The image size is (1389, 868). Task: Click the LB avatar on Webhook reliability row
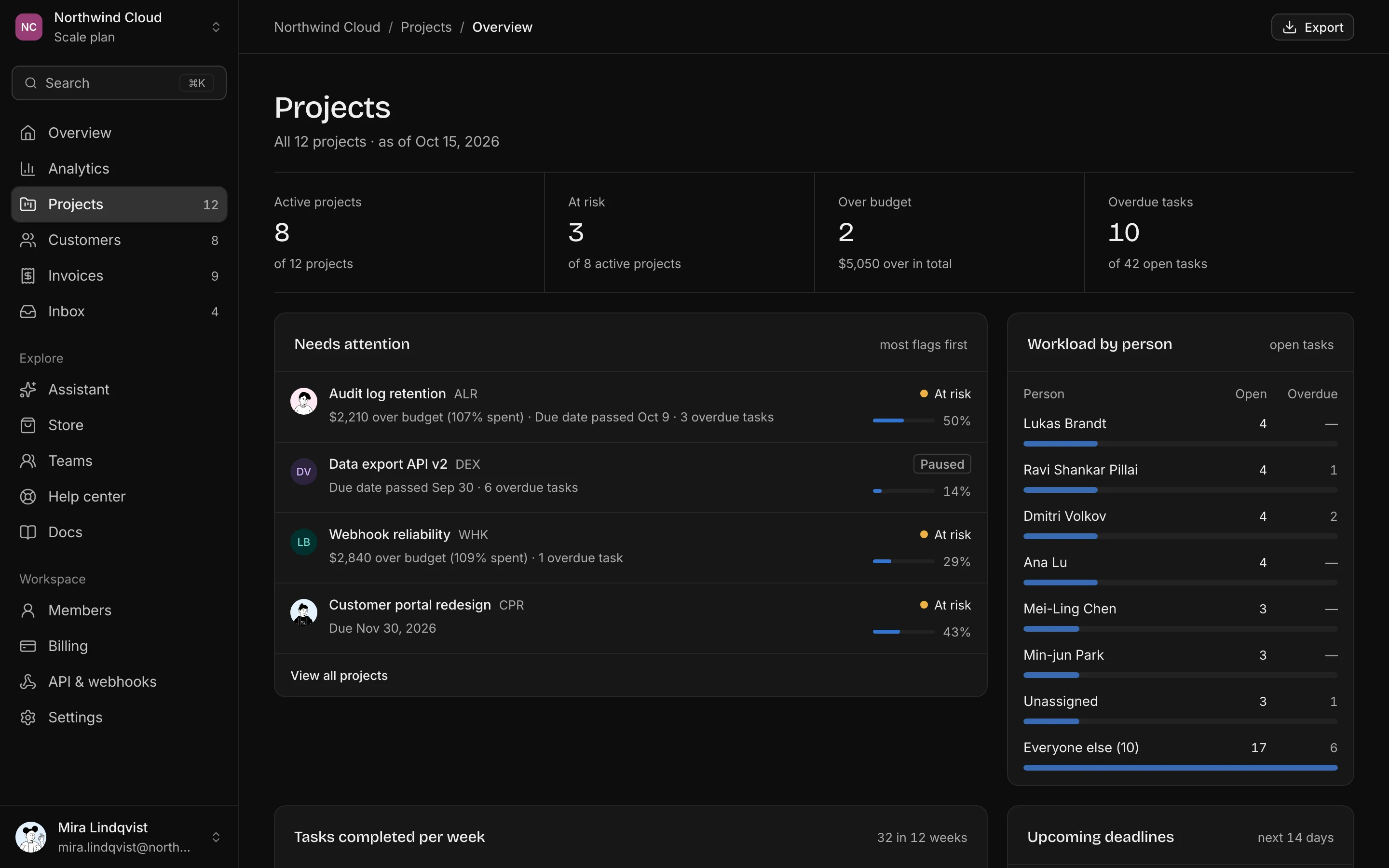coord(304,542)
